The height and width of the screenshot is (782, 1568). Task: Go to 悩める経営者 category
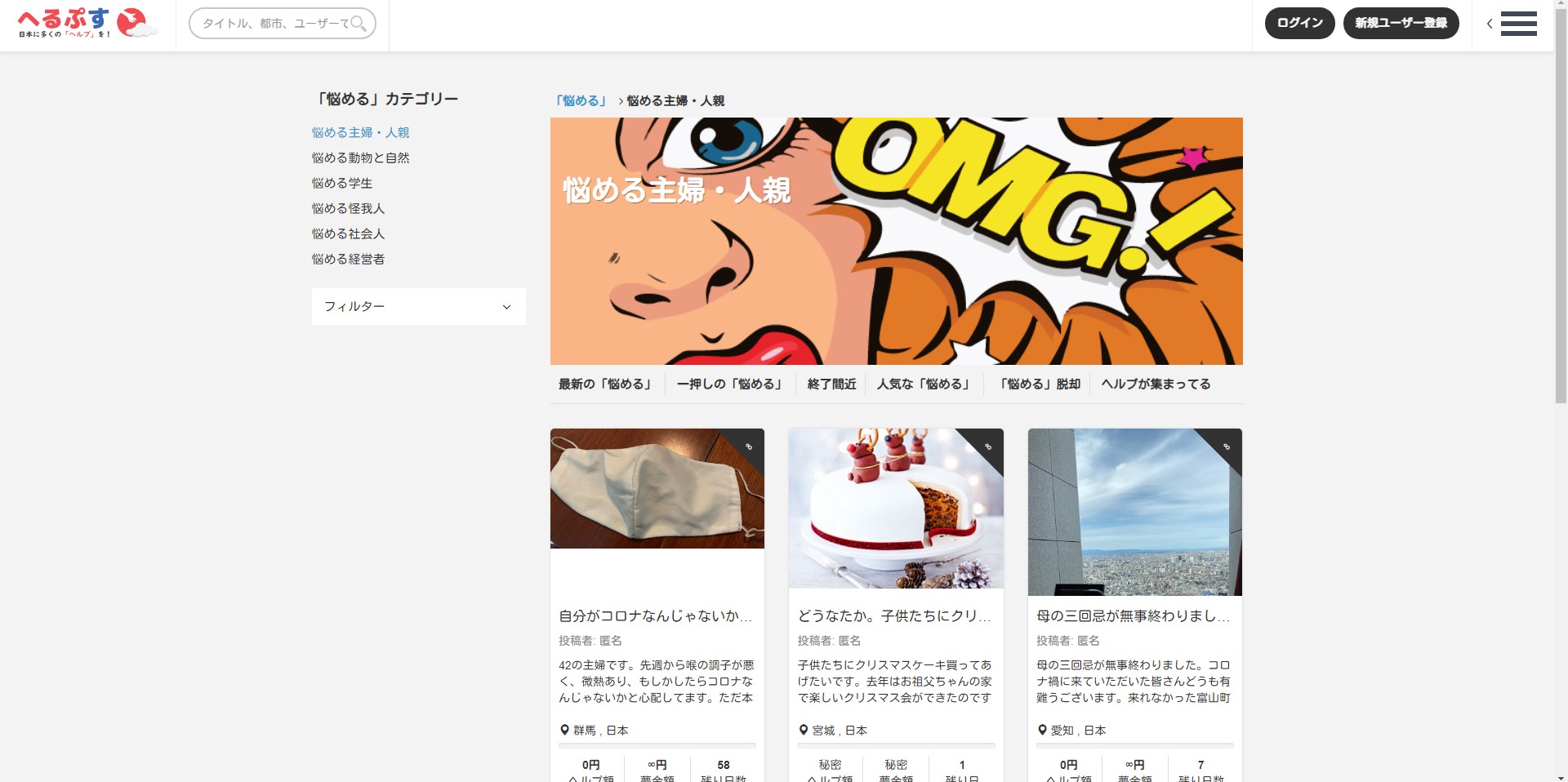(x=348, y=259)
